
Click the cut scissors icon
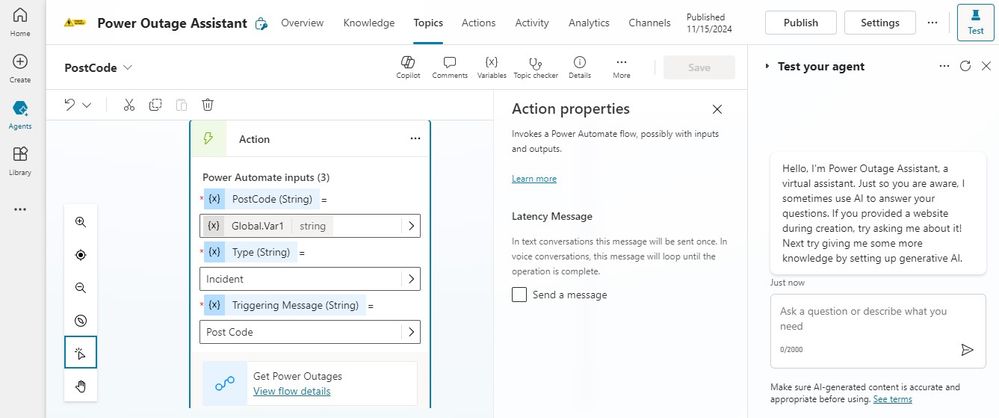(x=129, y=104)
